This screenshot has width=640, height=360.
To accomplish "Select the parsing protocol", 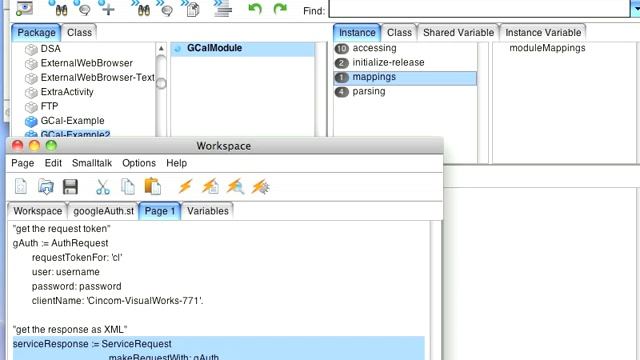I will tap(369, 91).
